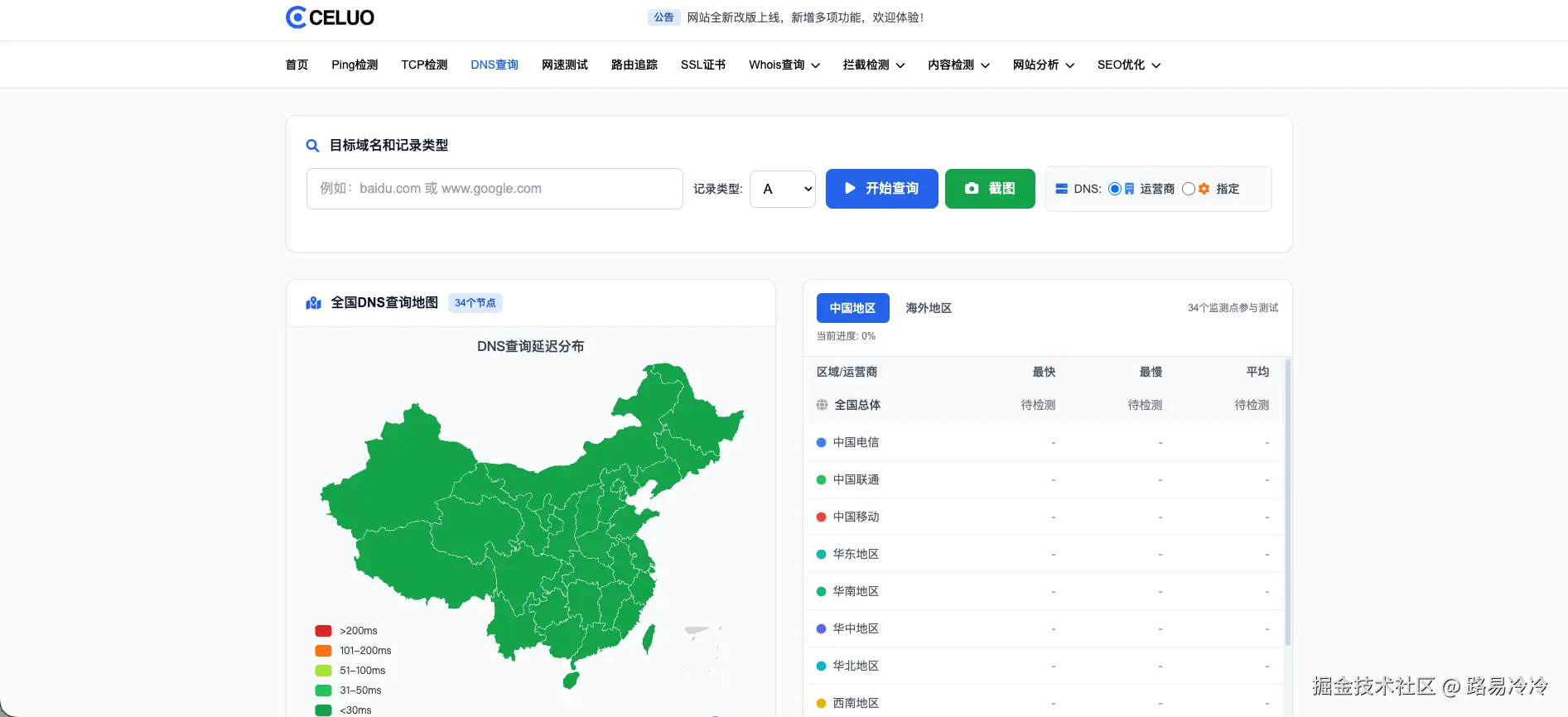Select the 运营商 DNS radio button
Viewport: 1568px width, 717px height.
pyautogui.click(x=1115, y=189)
